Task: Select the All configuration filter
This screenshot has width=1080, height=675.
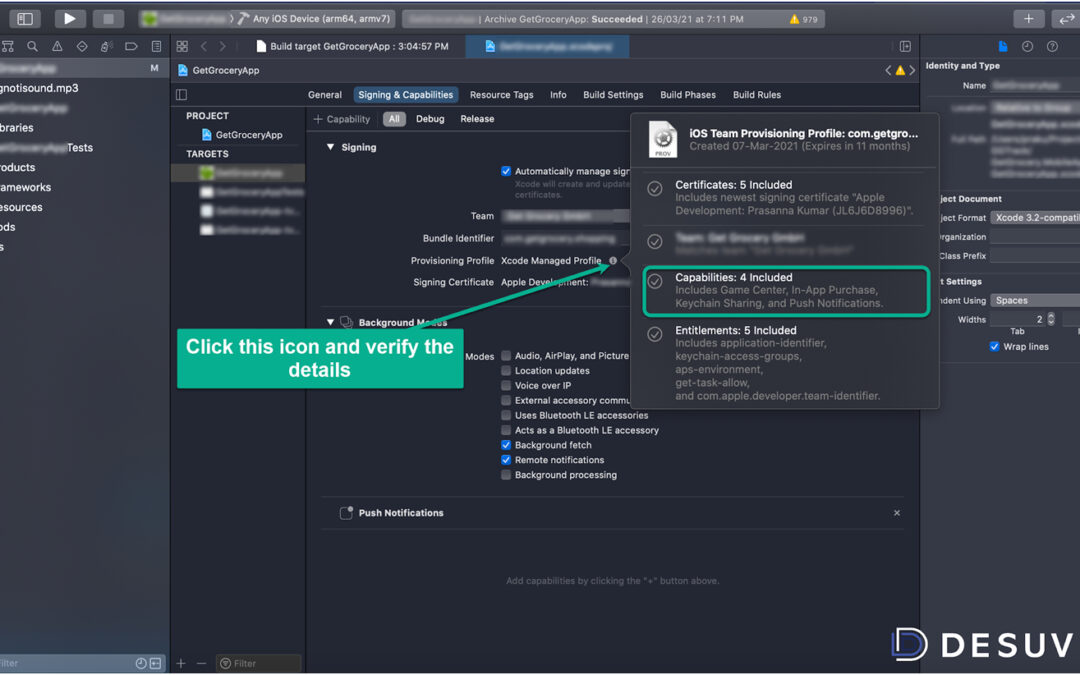Action: pyautogui.click(x=394, y=119)
